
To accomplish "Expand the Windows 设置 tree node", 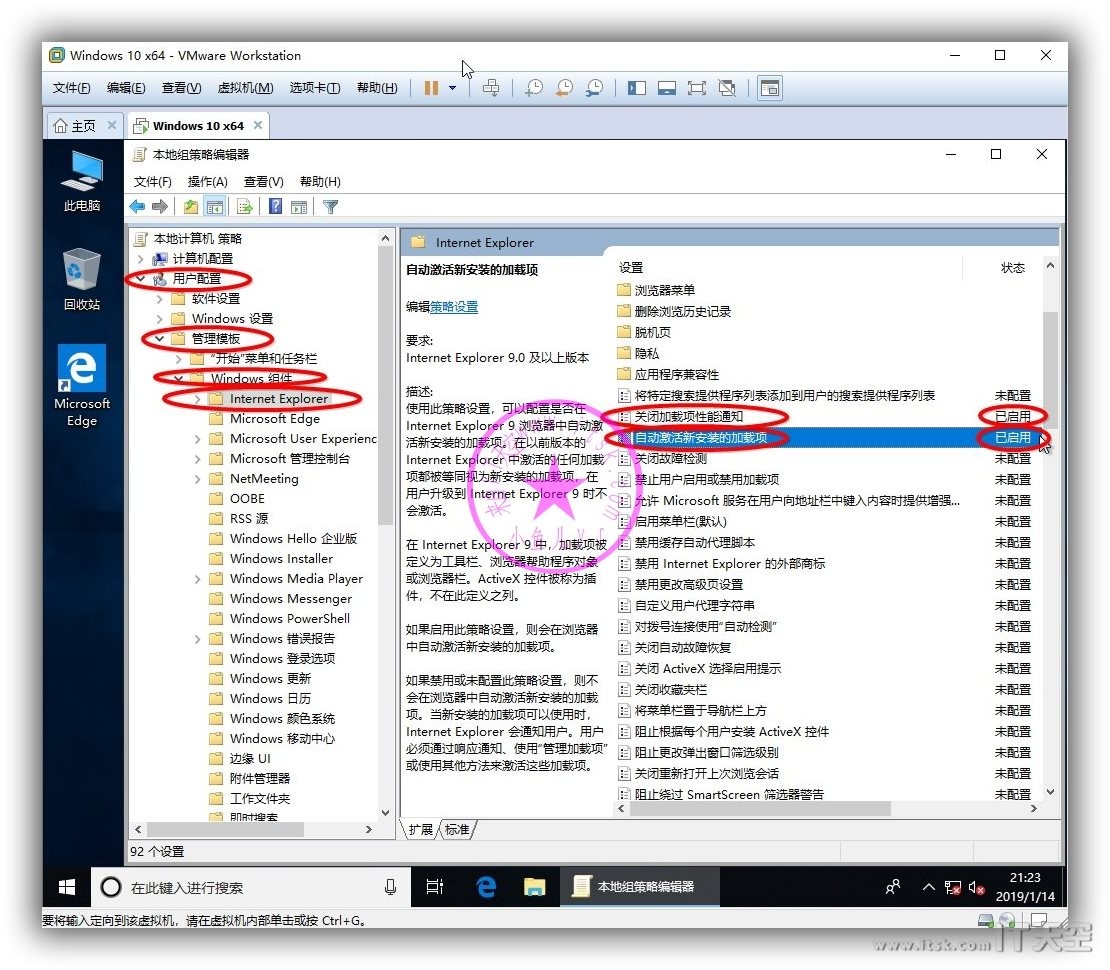I will click(x=159, y=319).
